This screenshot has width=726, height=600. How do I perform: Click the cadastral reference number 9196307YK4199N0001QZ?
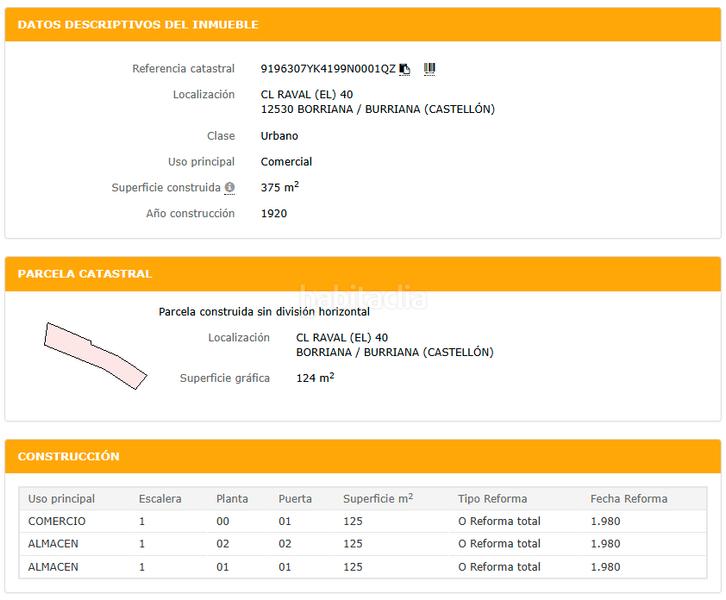coord(328,69)
